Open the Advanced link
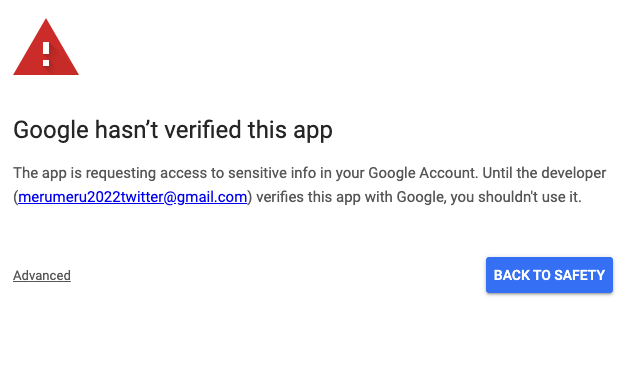634x380 pixels. coord(42,275)
